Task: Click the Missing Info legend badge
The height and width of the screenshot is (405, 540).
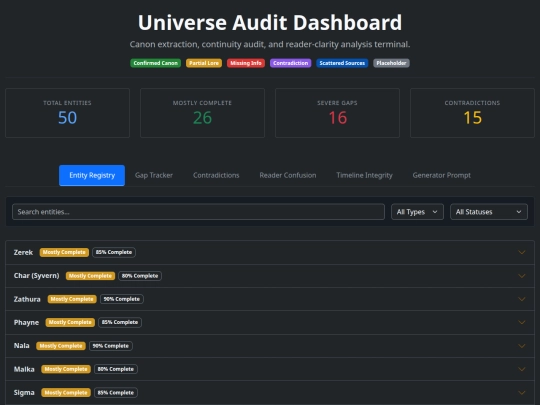Action: [x=246, y=63]
